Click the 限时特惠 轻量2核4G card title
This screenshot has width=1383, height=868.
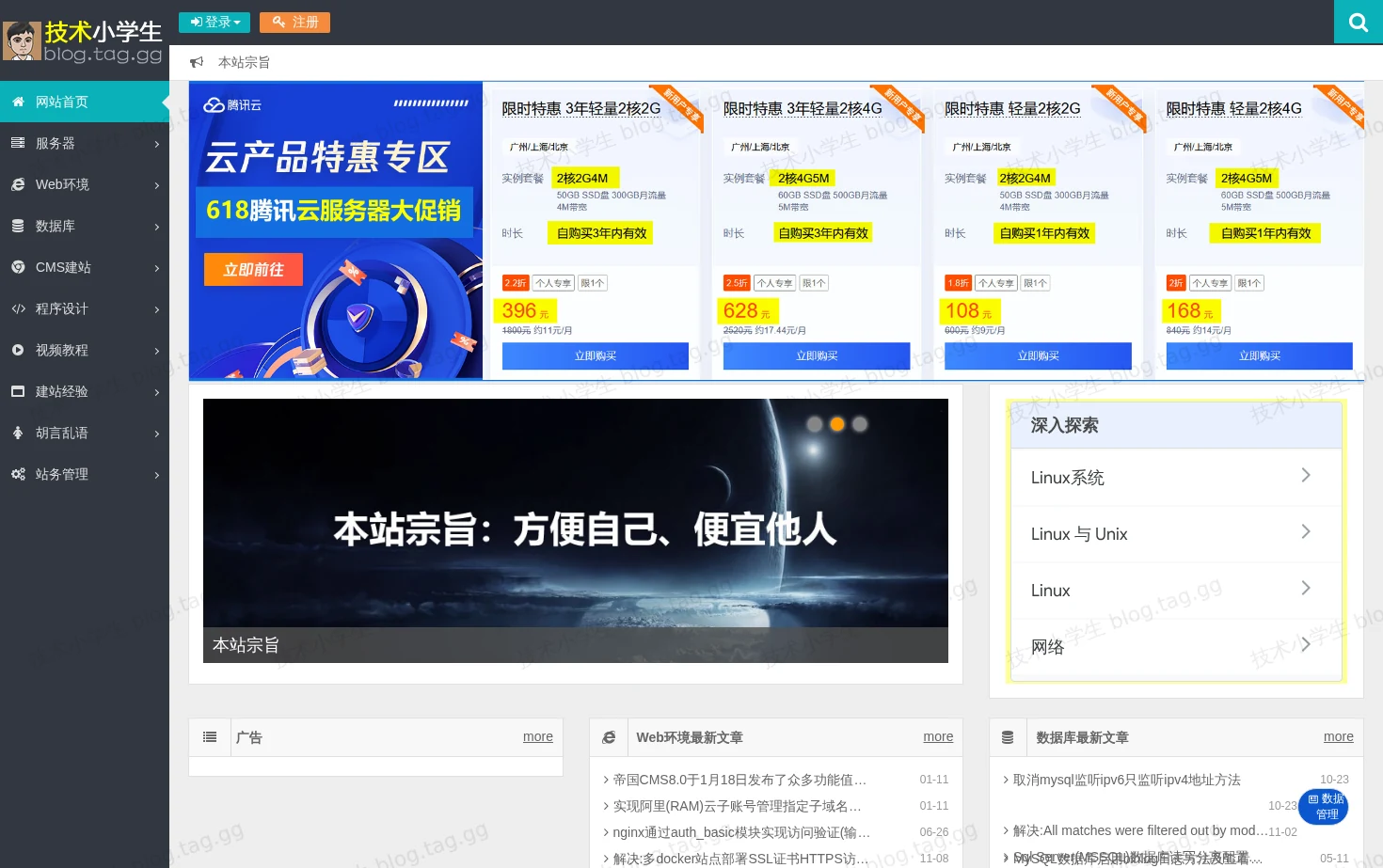point(1234,108)
